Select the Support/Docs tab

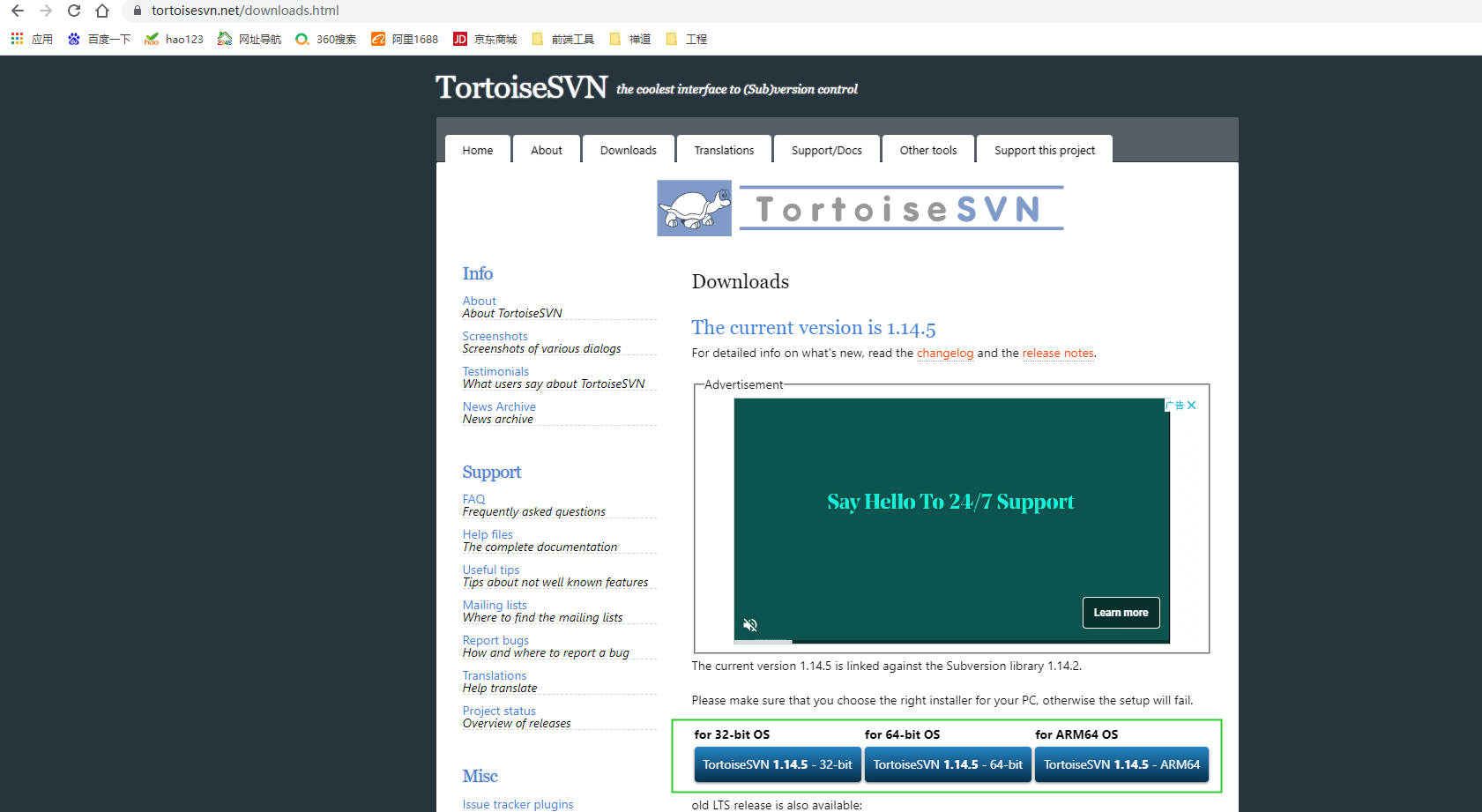pos(826,149)
